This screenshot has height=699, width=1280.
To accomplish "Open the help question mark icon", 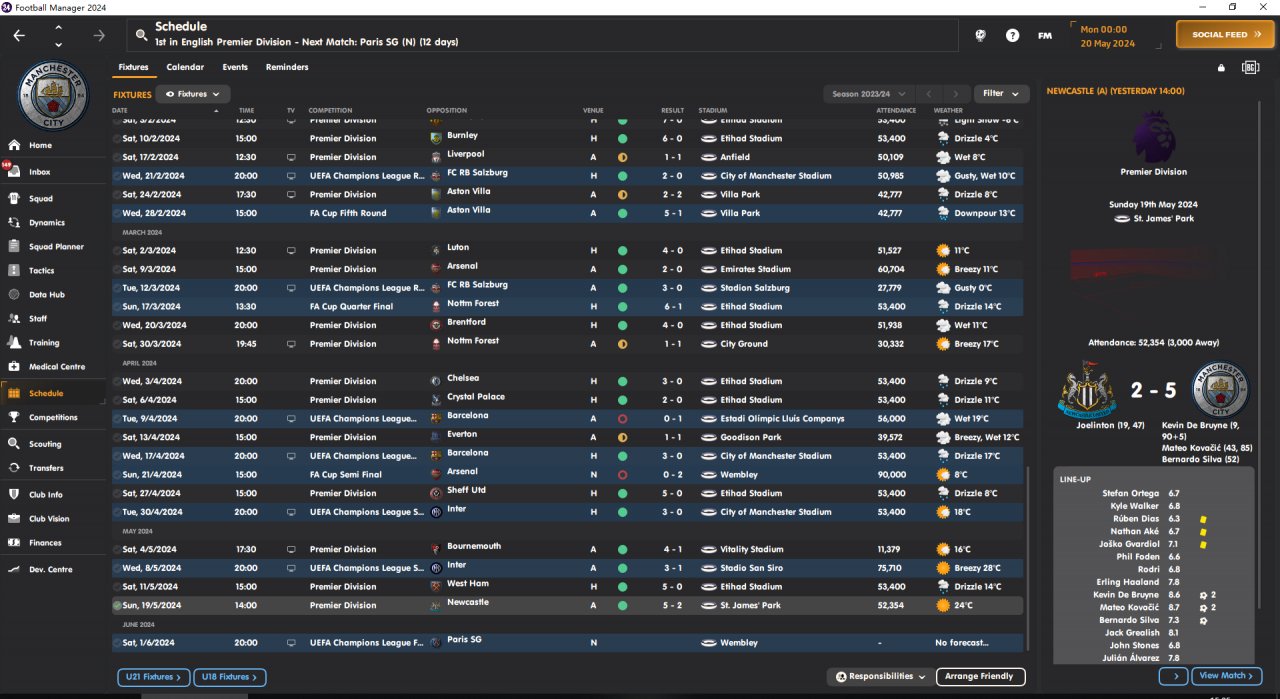I will tap(1013, 35).
